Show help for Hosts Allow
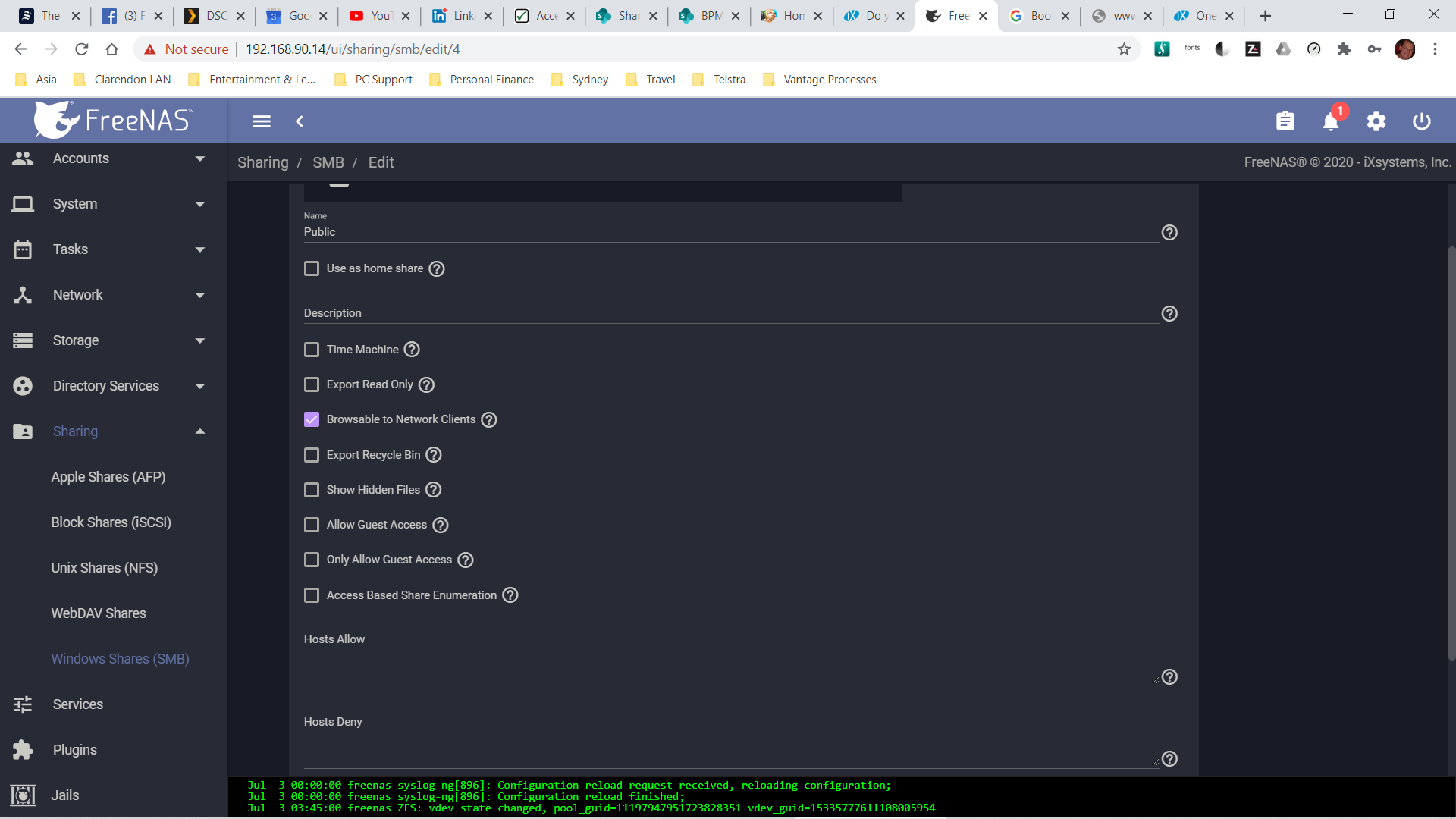Viewport: 1456px width, 819px height. (x=1169, y=677)
